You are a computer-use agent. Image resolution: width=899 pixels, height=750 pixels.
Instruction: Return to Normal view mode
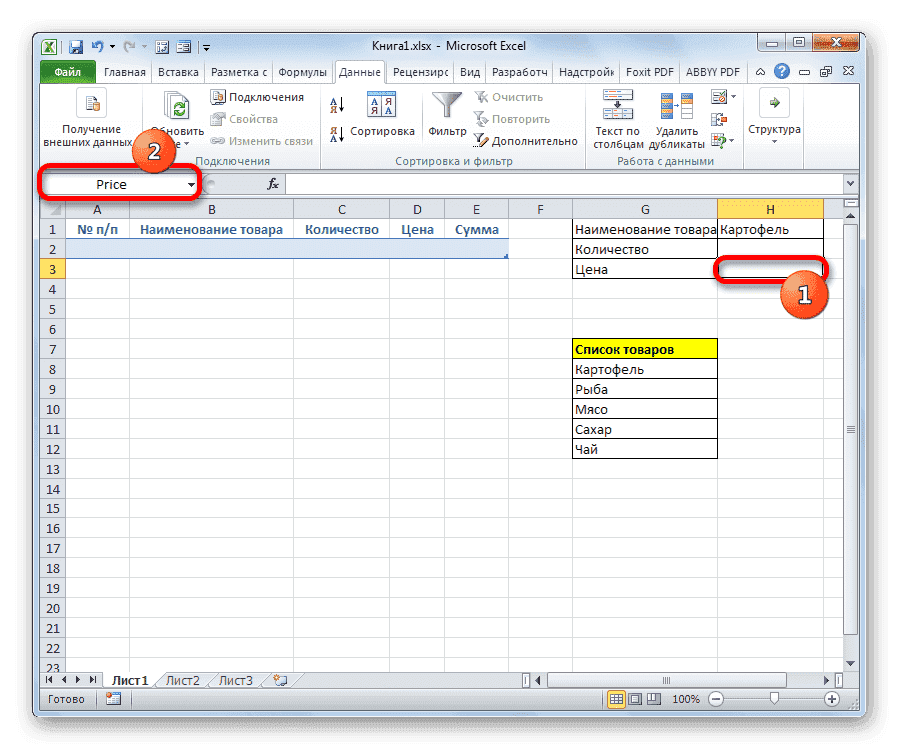pyautogui.click(x=616, y=698)
